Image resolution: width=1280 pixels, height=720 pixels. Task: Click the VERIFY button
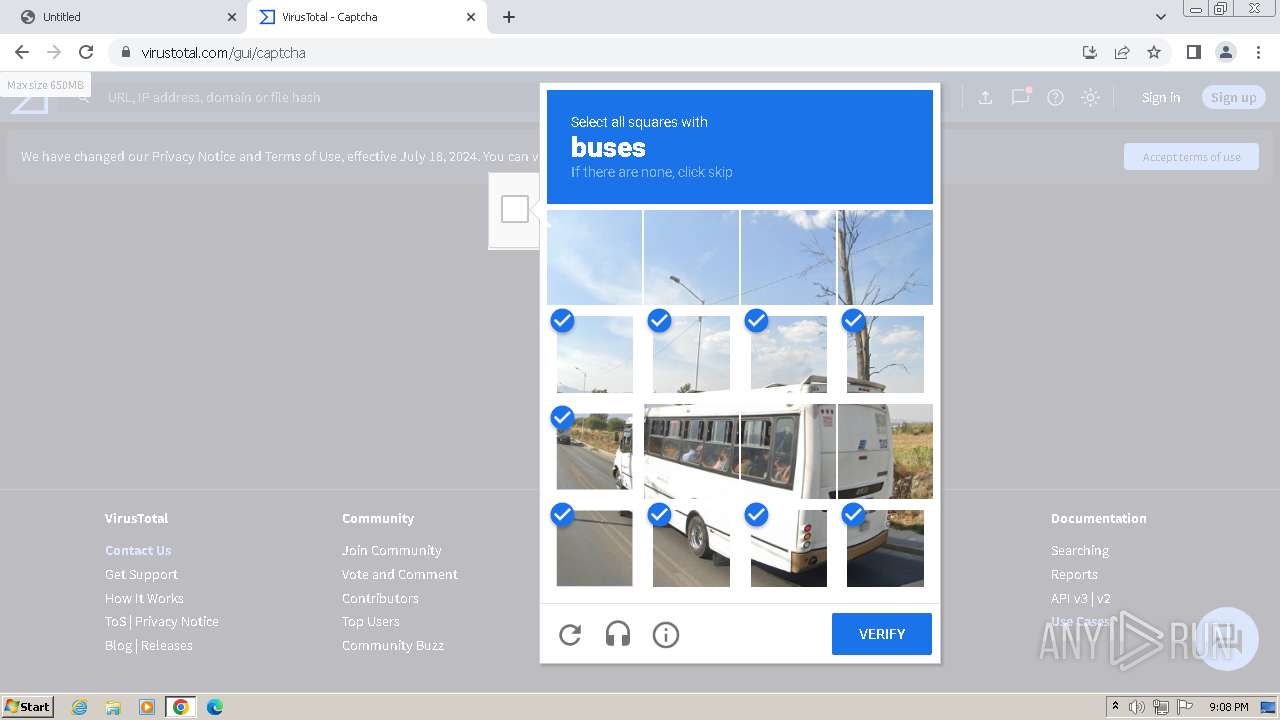pos(882,634)
